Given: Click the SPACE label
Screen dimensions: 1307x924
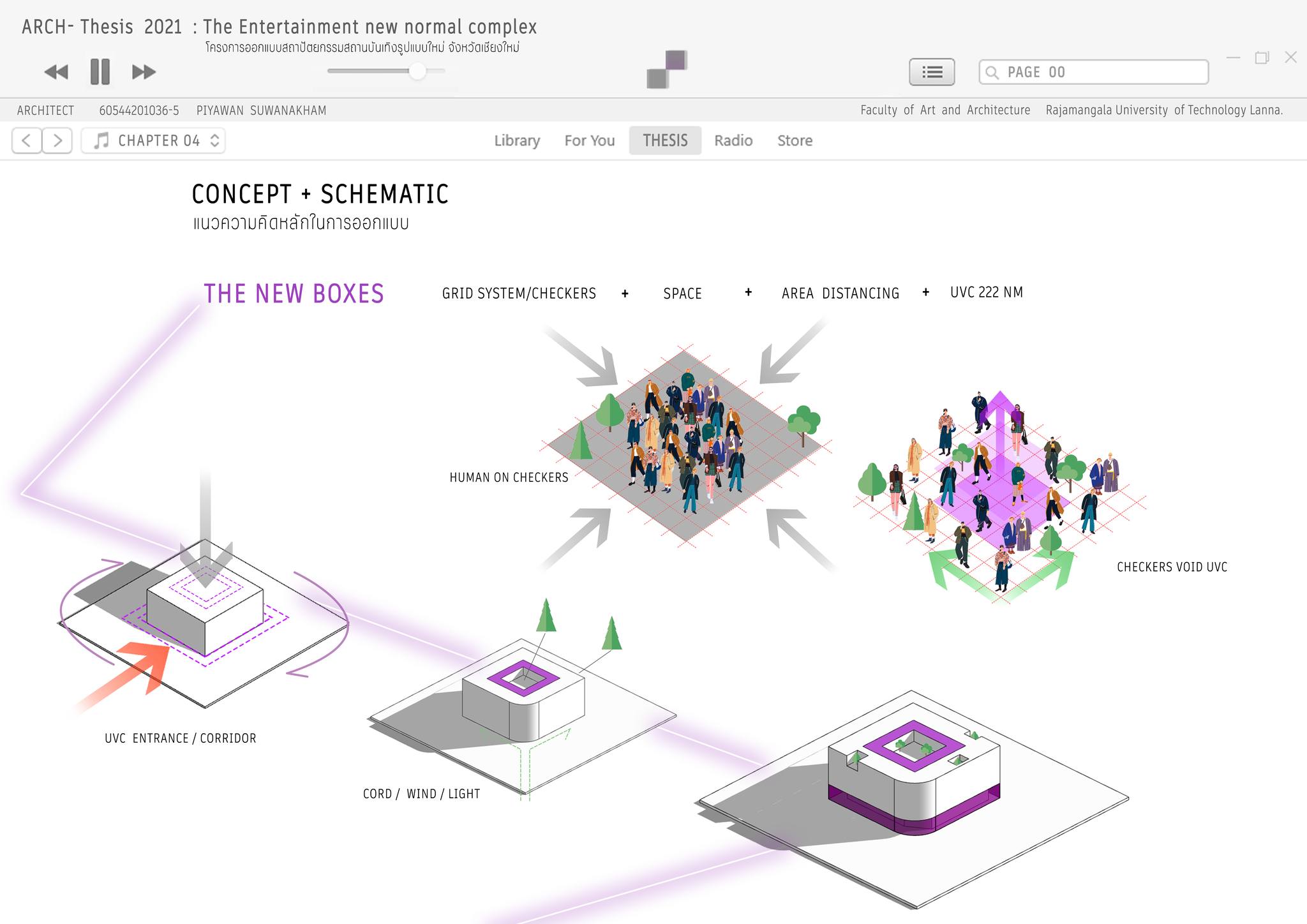Looking at the screenshot, I should coord(682,294).
